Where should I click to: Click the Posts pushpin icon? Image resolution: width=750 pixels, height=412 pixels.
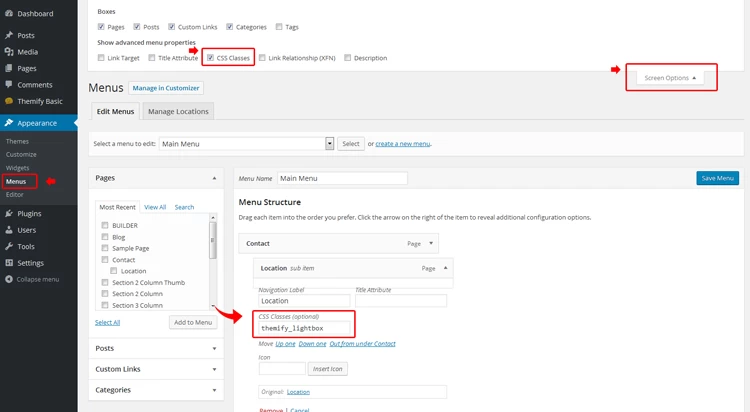pyautogui.click(x=9, y=35)
